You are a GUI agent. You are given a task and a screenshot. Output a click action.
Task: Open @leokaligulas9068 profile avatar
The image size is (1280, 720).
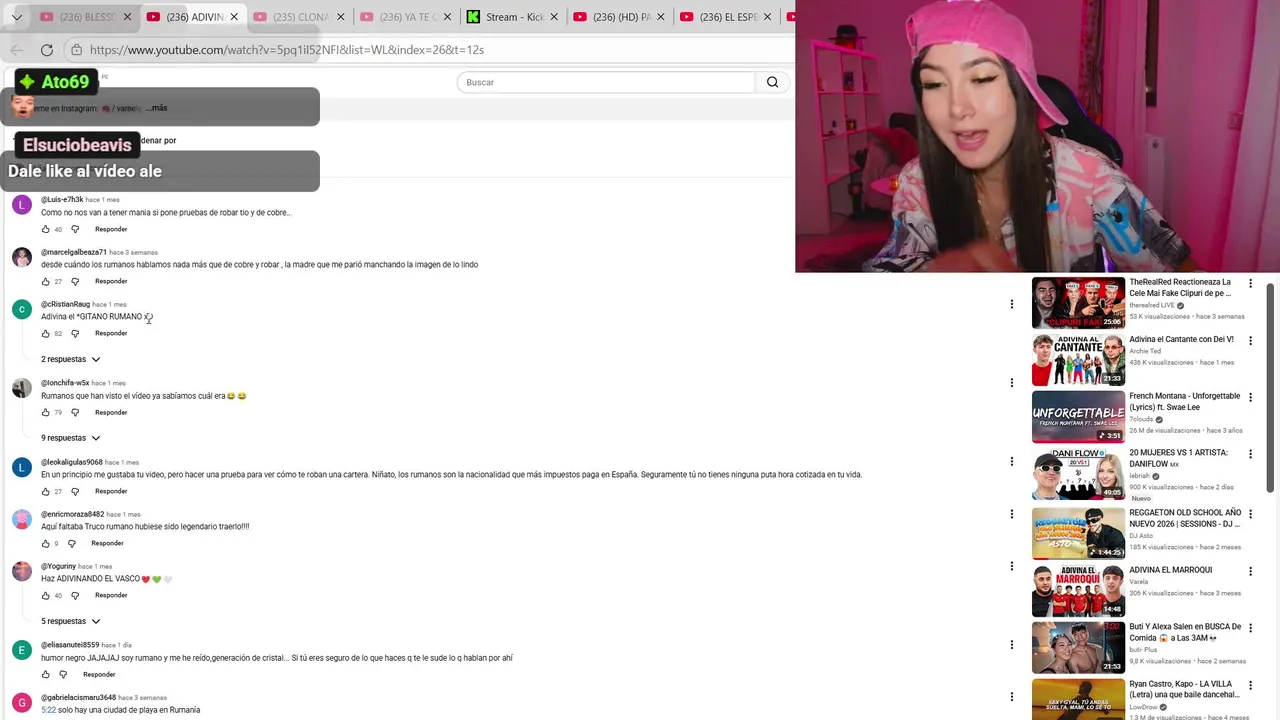pyautogui.click(x=22, y=467)
